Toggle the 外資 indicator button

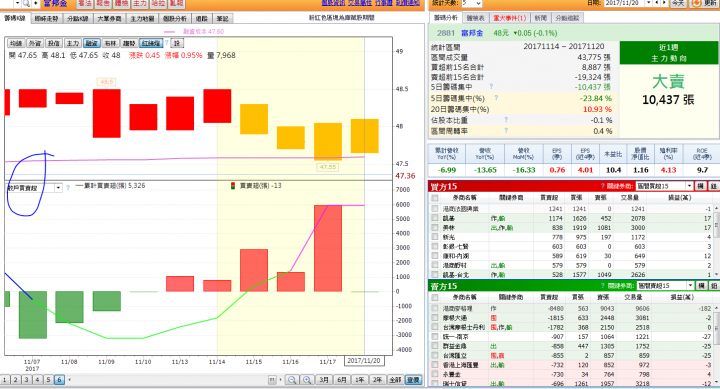pyautogui.click(x=35, y=43)
